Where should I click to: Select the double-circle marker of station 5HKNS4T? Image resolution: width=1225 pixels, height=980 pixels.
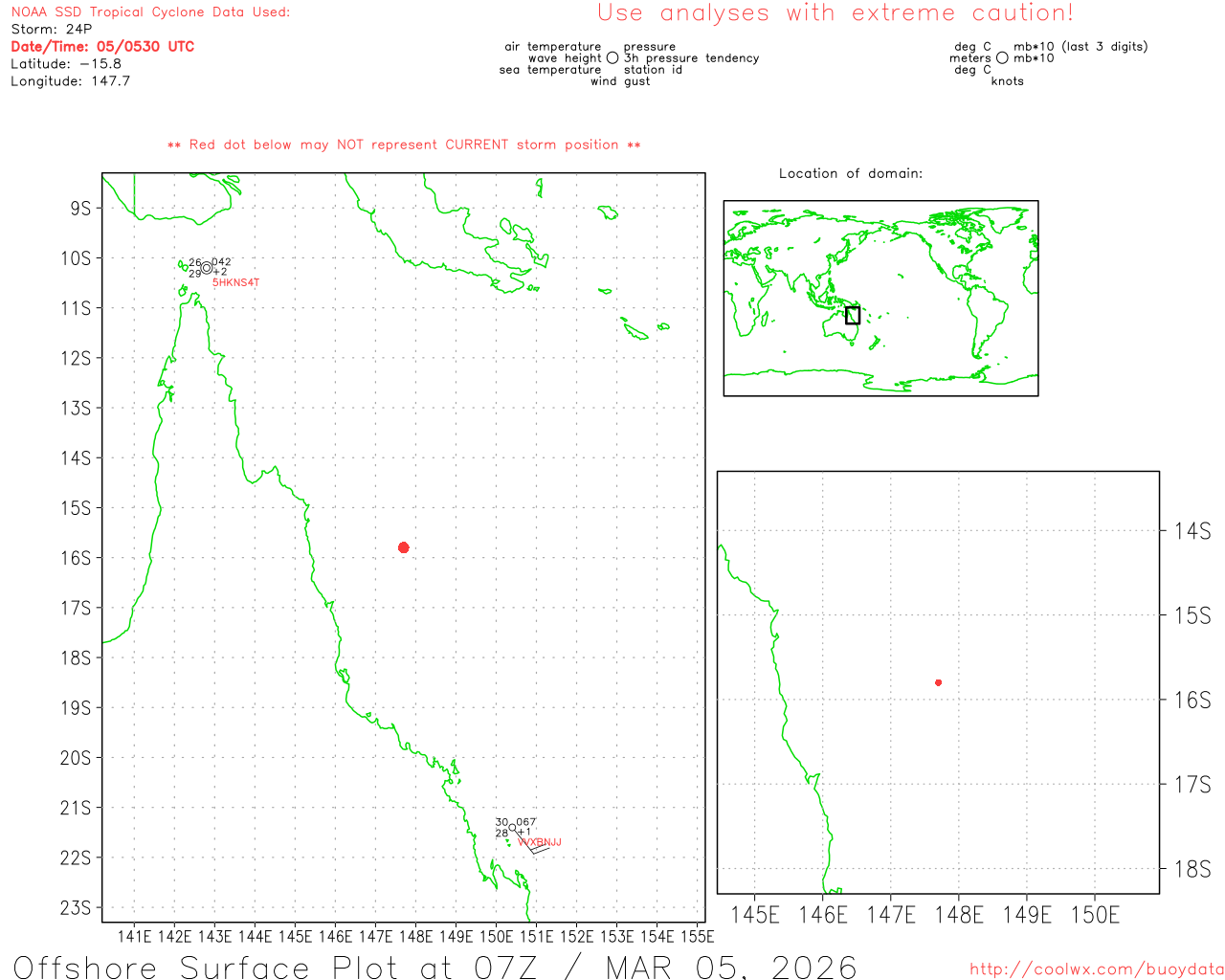pyautogui.click(x=207, y=268)
